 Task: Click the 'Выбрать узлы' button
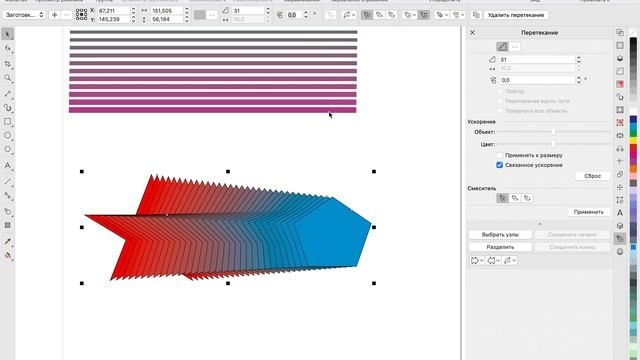click(500, 235)
